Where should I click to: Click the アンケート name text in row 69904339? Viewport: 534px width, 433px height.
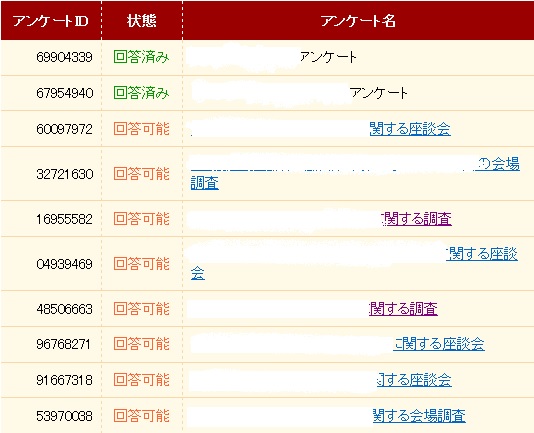(x=328, y=57)
